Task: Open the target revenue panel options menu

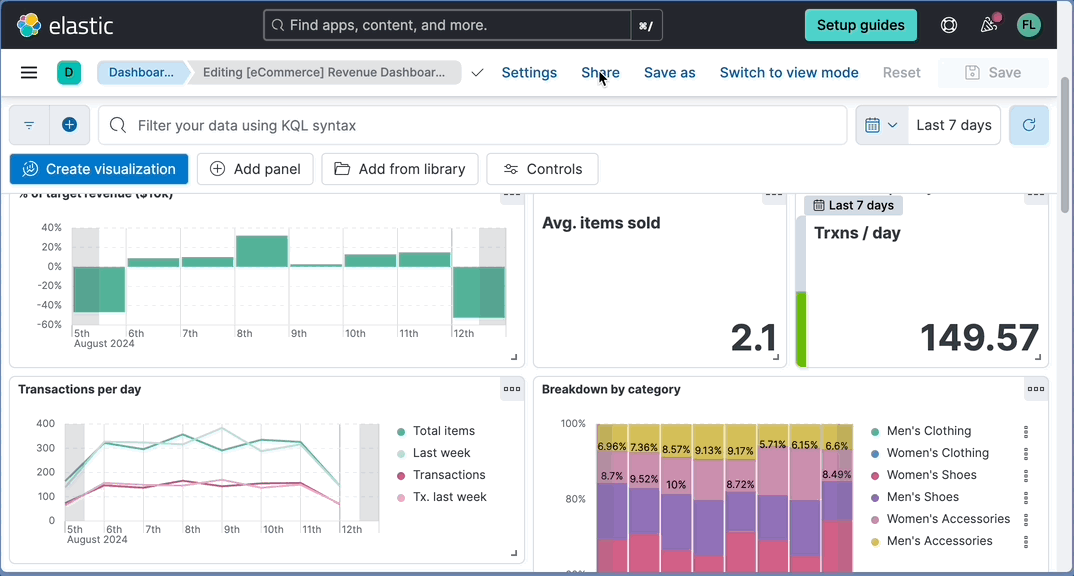Action: tap(512, 195)
